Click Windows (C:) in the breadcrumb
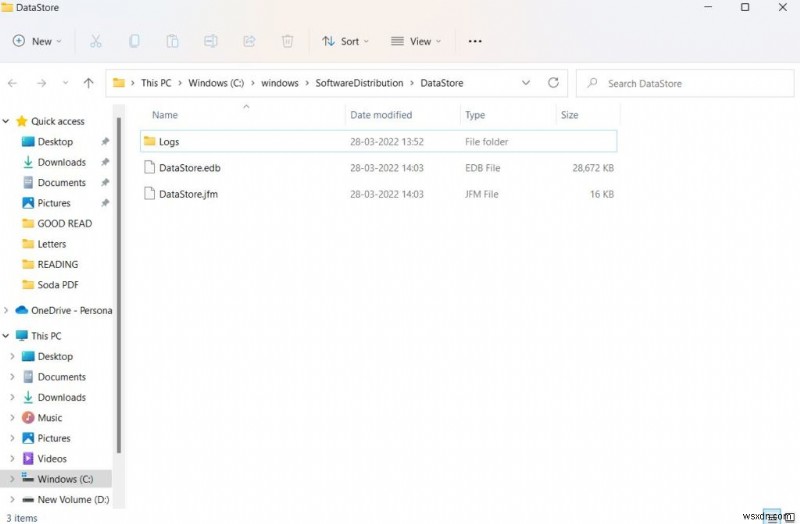Screen dimensions: 800x524 pos(216,83)
